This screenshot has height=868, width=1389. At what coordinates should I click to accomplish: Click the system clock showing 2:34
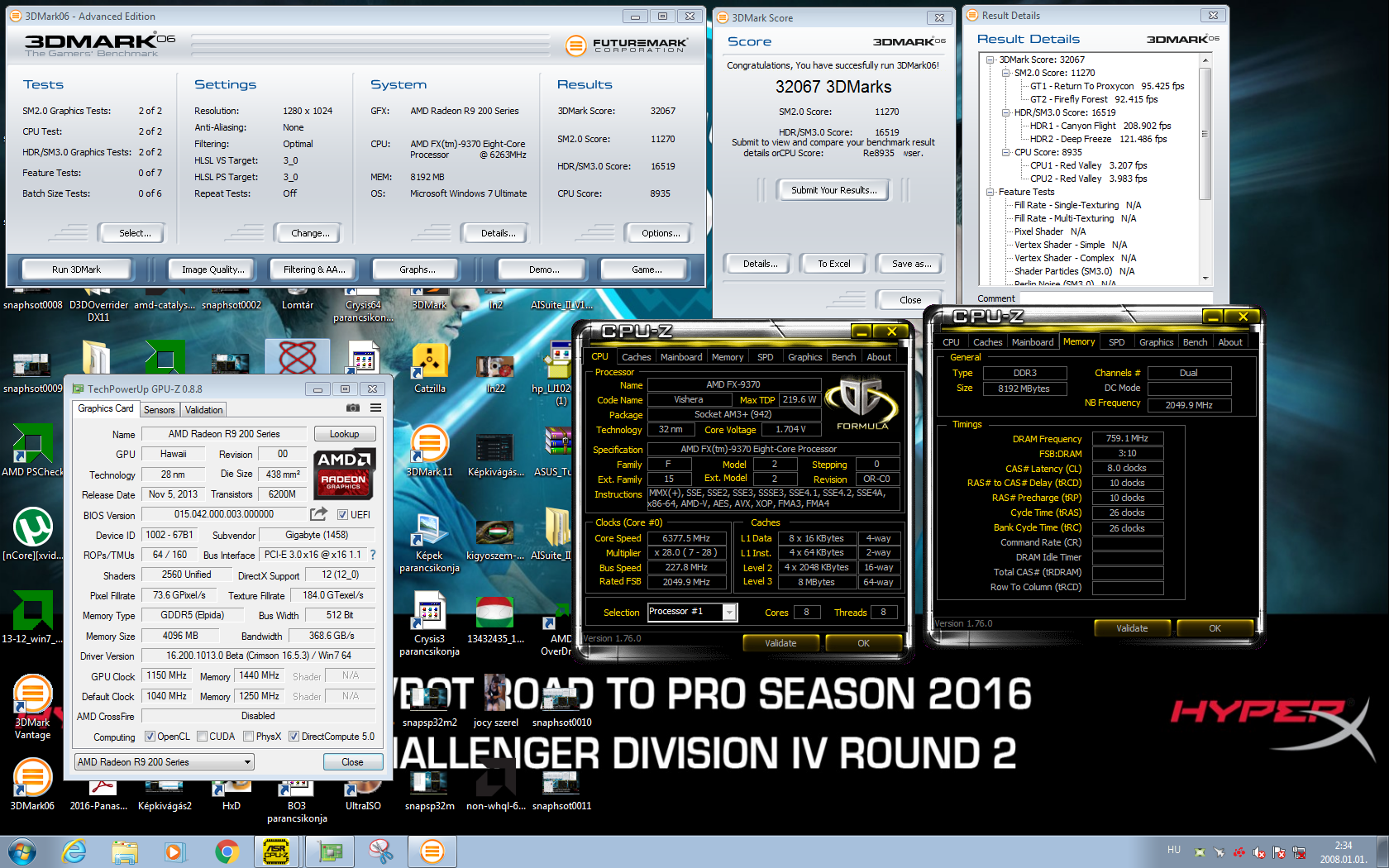tap(1344, 846)
